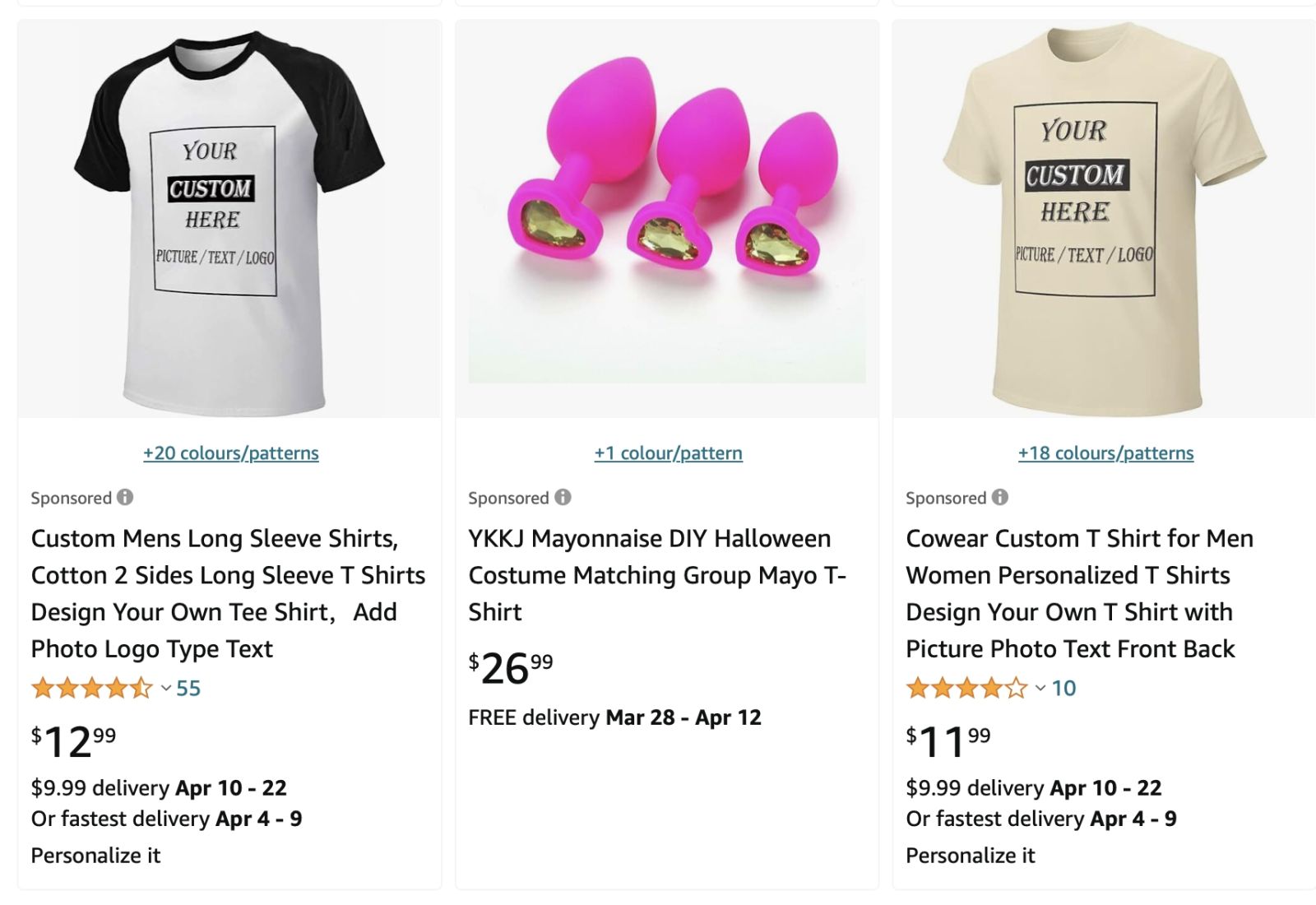Viewport: 1316px width, 905px height.
Task: Expand the rating chevron next to 10 reviews
Action: click(1040, 688)
